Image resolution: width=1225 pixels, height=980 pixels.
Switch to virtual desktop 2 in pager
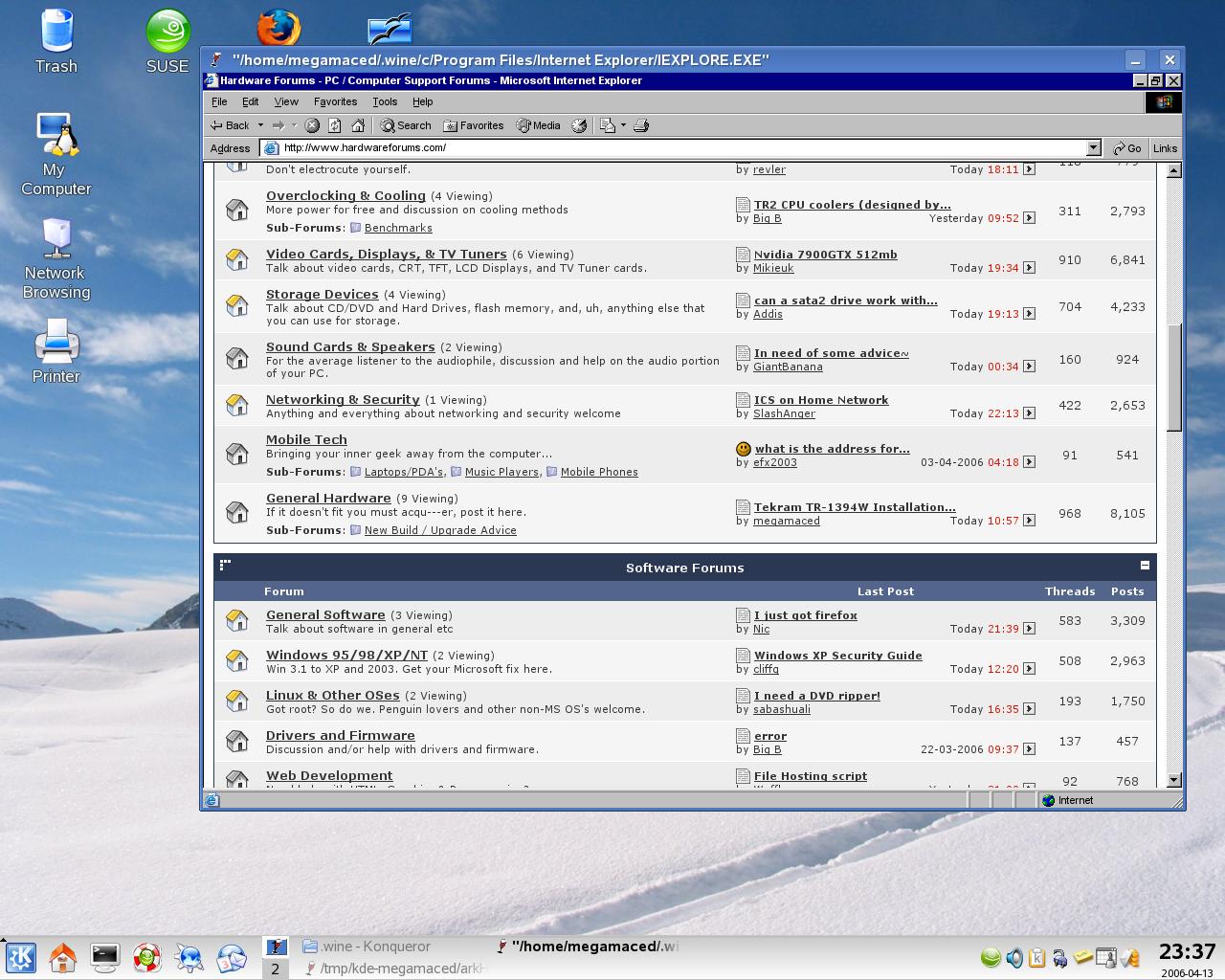275,969
